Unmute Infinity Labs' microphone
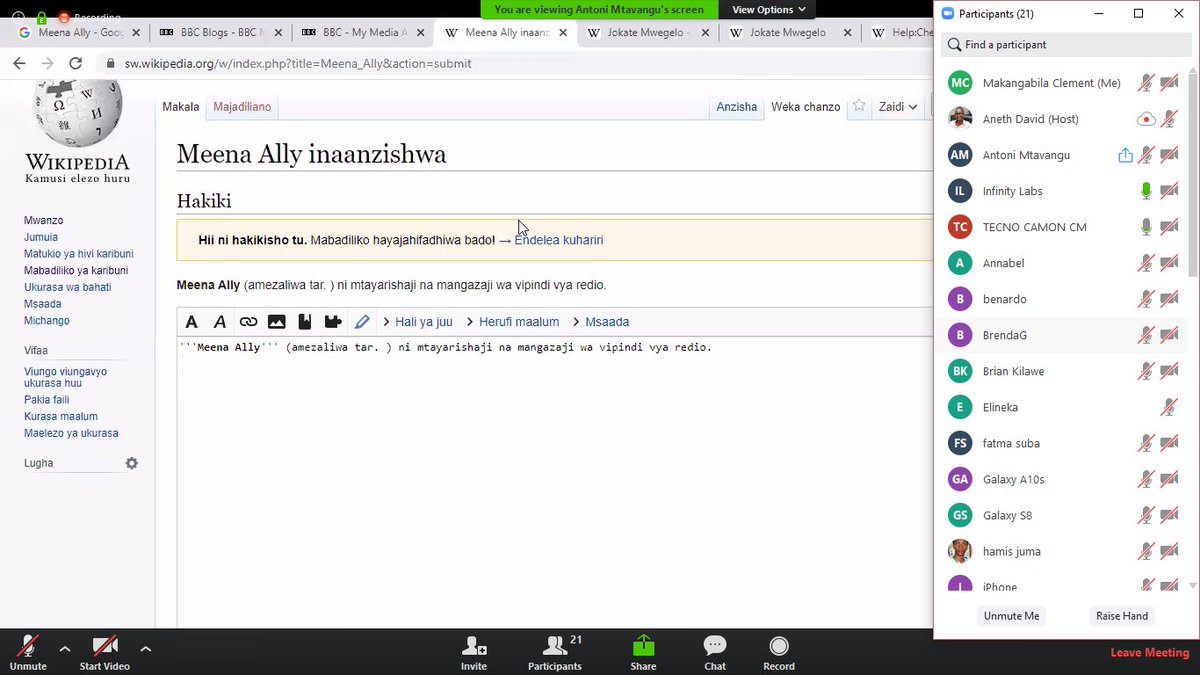Screen dimensions: 1200x675 coord(1145,190)
